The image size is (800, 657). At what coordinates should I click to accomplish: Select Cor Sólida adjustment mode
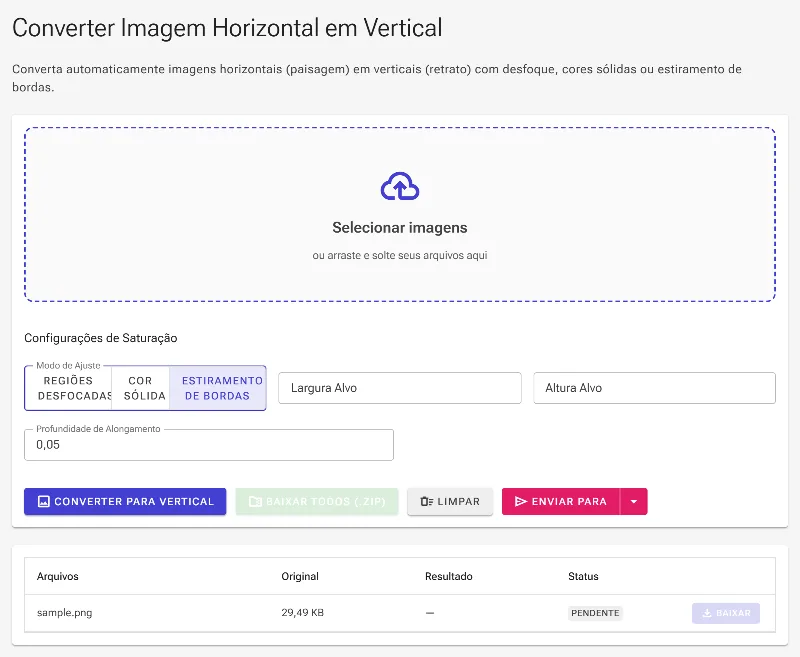coord(140,388)
